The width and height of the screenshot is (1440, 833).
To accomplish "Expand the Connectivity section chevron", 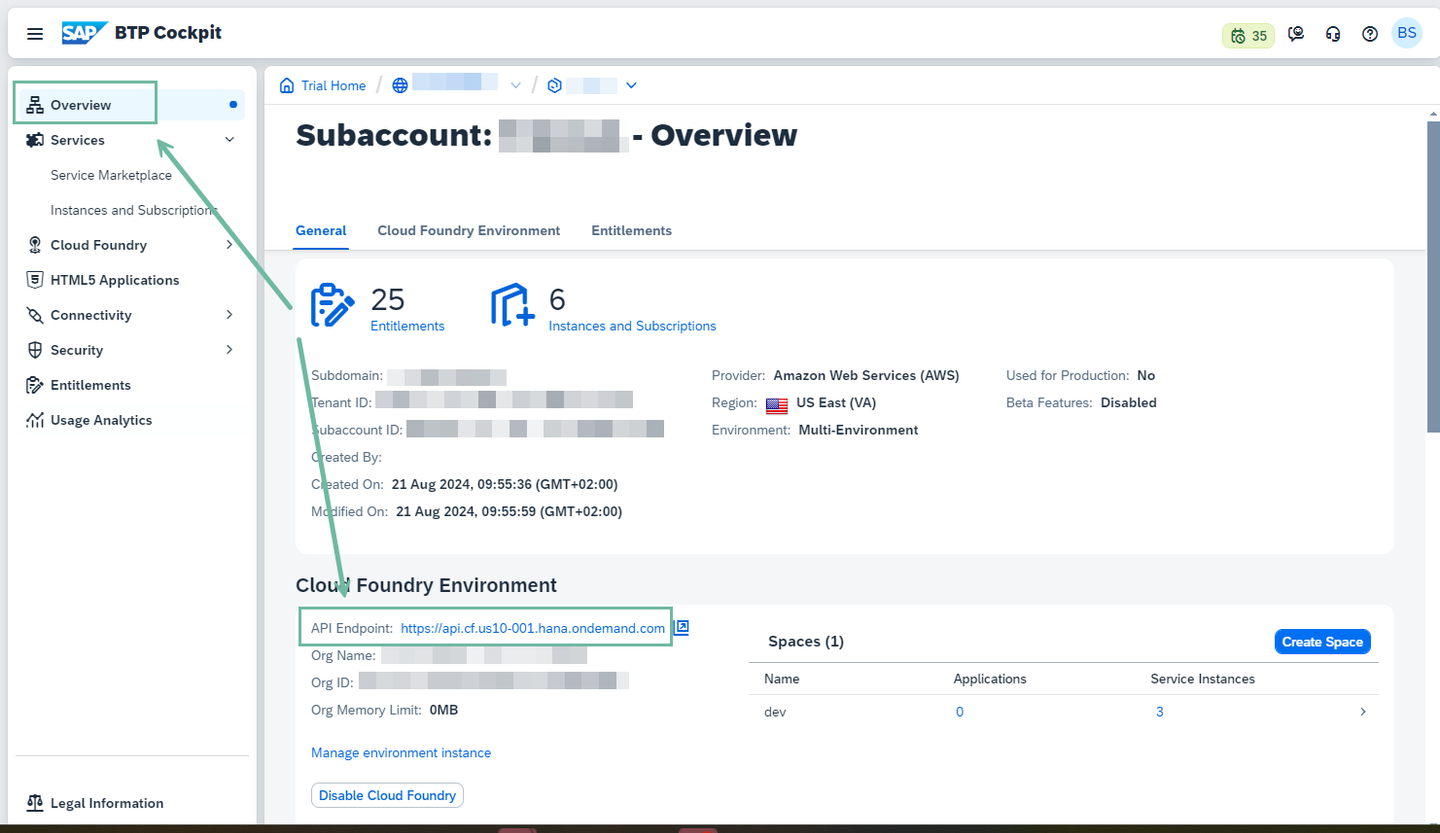I will 229,315.
